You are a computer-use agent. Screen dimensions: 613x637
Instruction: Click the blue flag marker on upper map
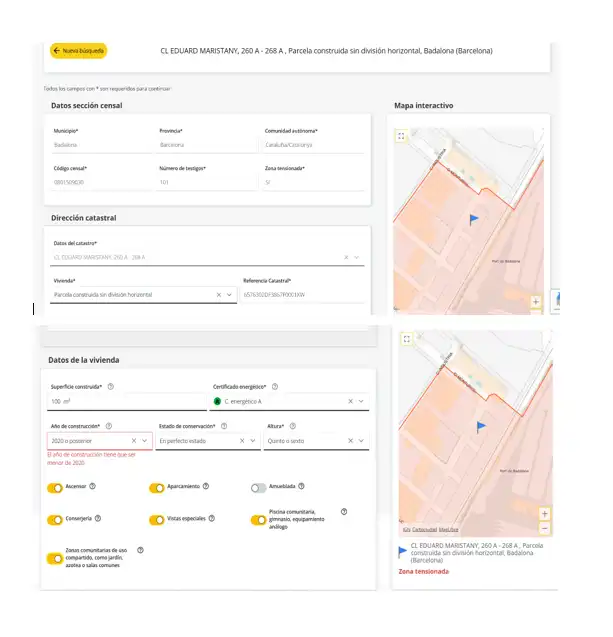474,219
